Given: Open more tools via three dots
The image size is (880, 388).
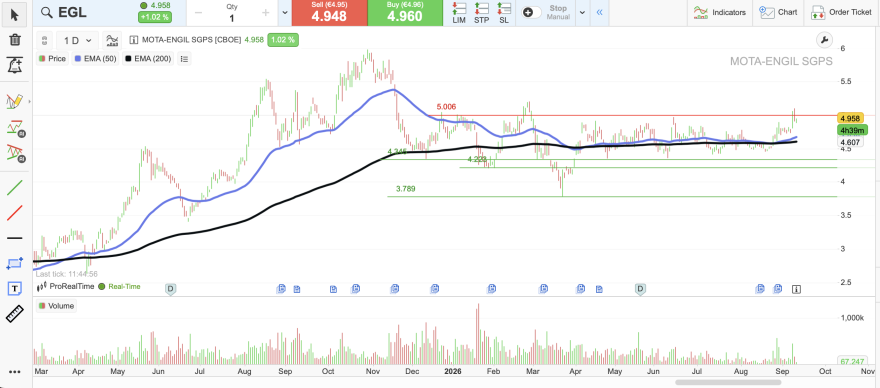Looking at the screenshot, I should point(15,372).
